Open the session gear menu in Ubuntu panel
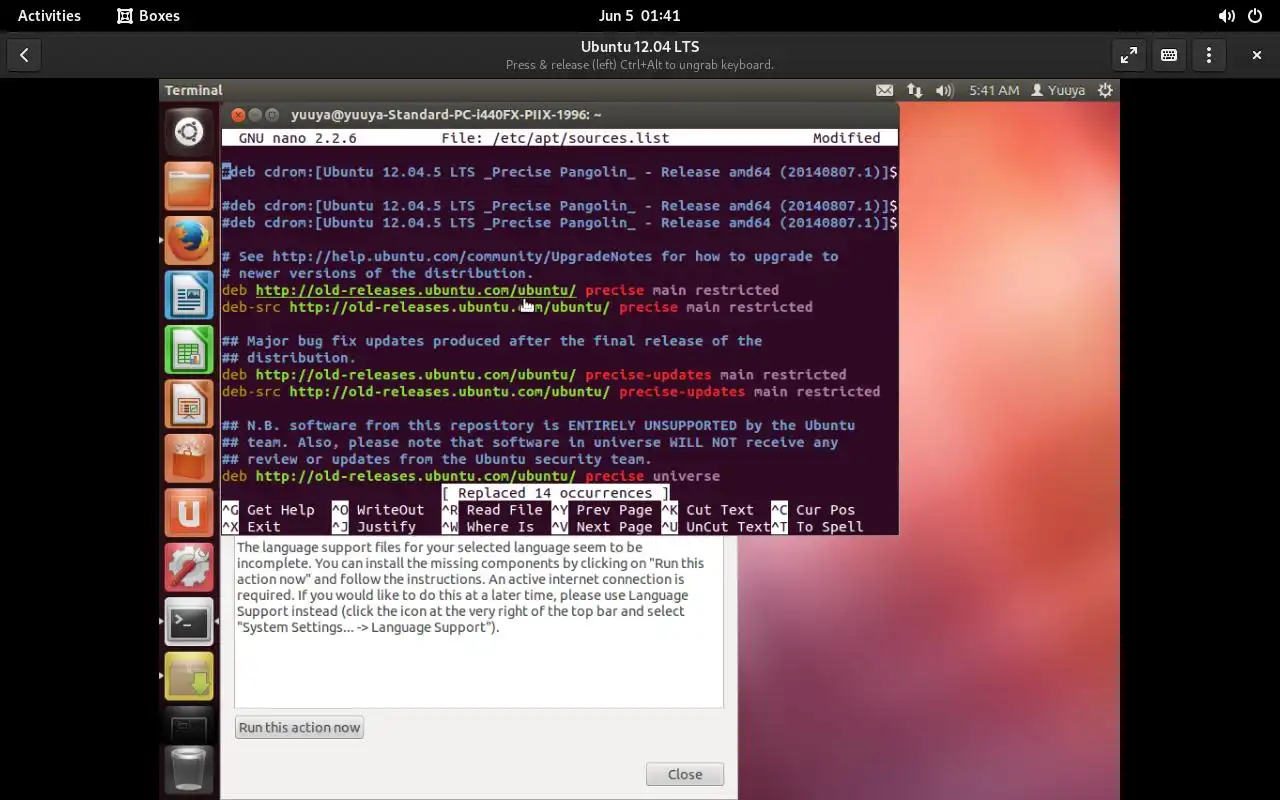Screen dimensions: 1280x800 point(1105,90)
